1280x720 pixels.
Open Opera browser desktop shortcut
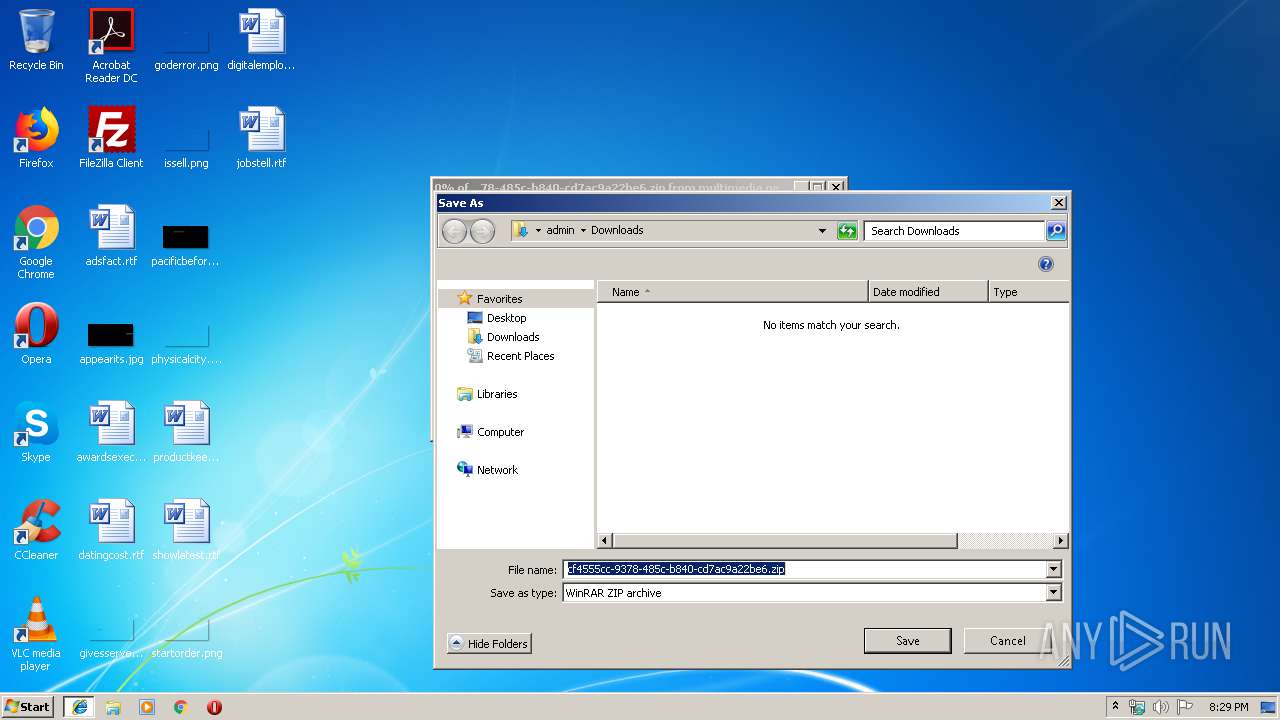[x=36, y=334]
